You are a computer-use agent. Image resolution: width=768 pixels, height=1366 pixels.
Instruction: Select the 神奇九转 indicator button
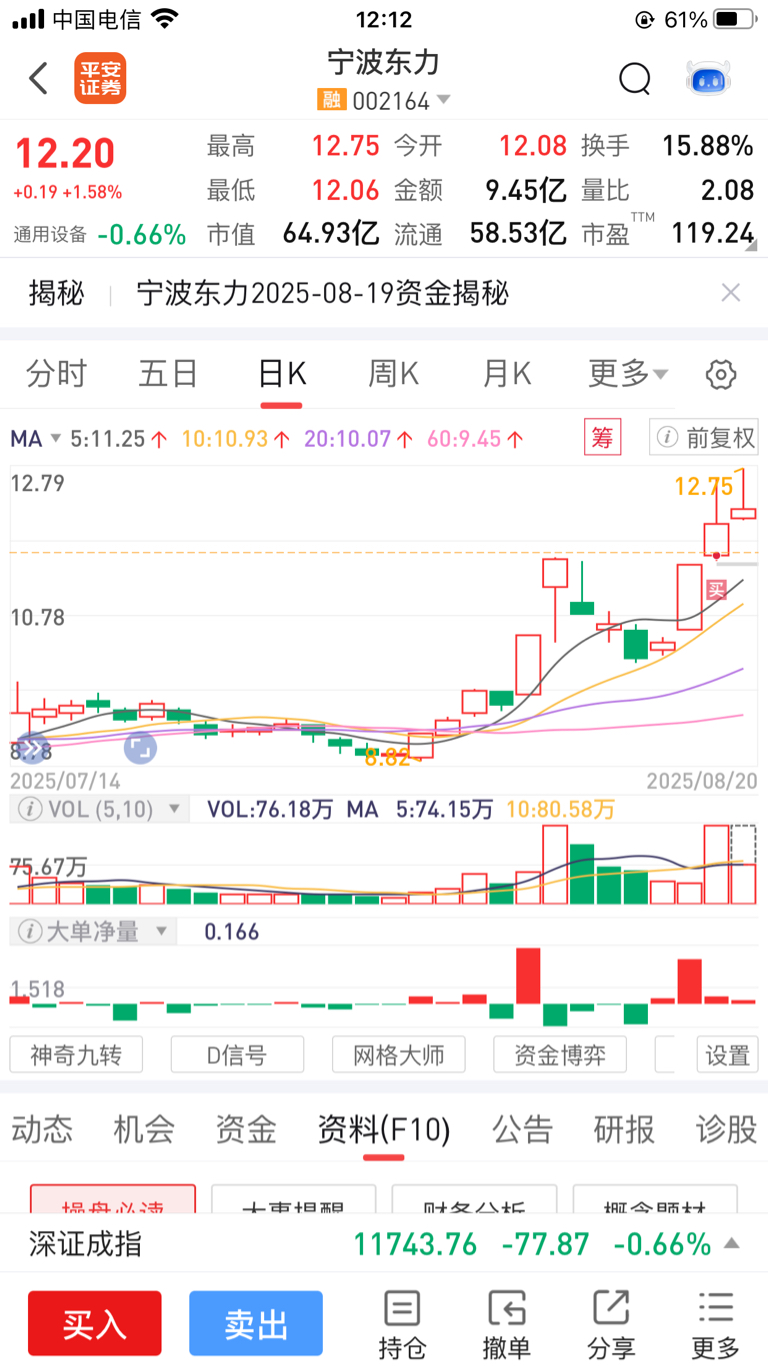point(76,1054)
